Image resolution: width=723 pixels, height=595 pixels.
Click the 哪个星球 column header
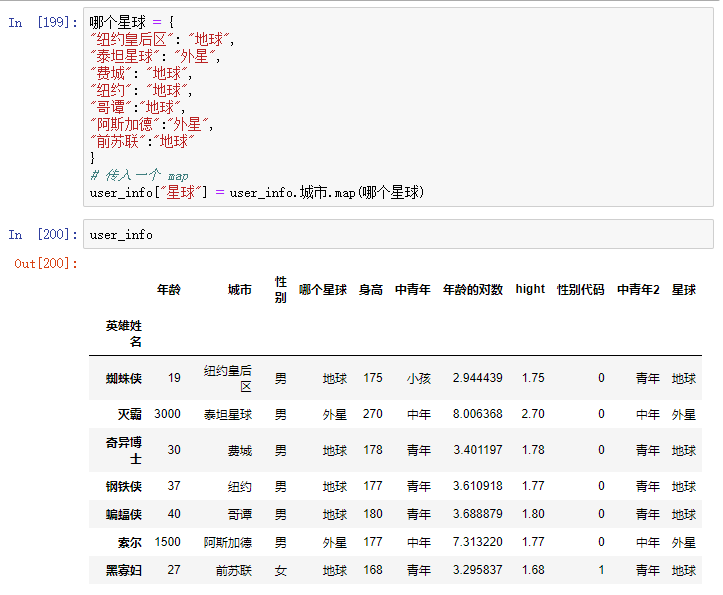click(322, 290)
